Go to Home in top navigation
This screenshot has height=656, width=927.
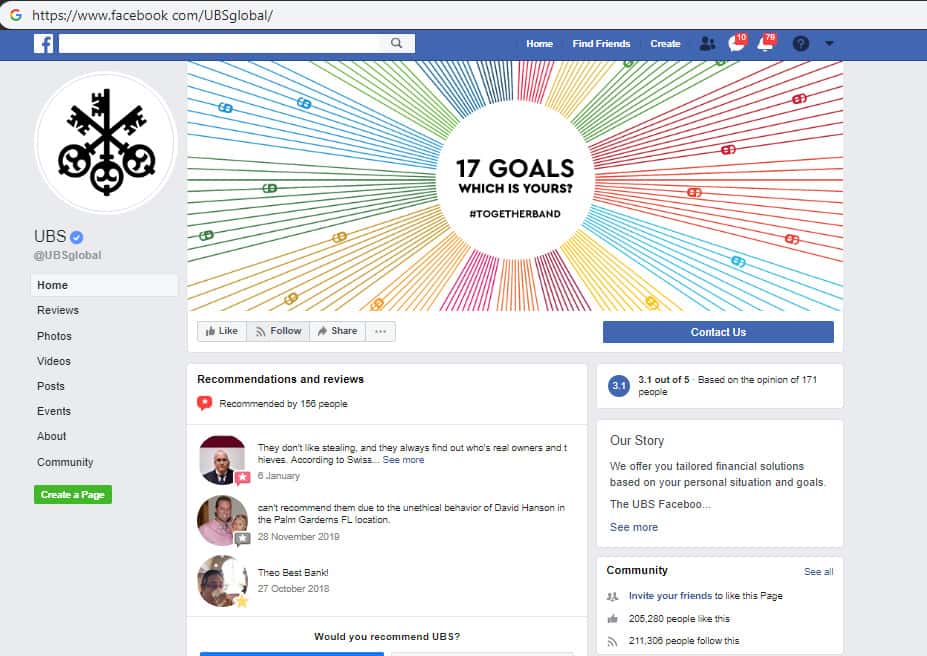tap(539, 44)
